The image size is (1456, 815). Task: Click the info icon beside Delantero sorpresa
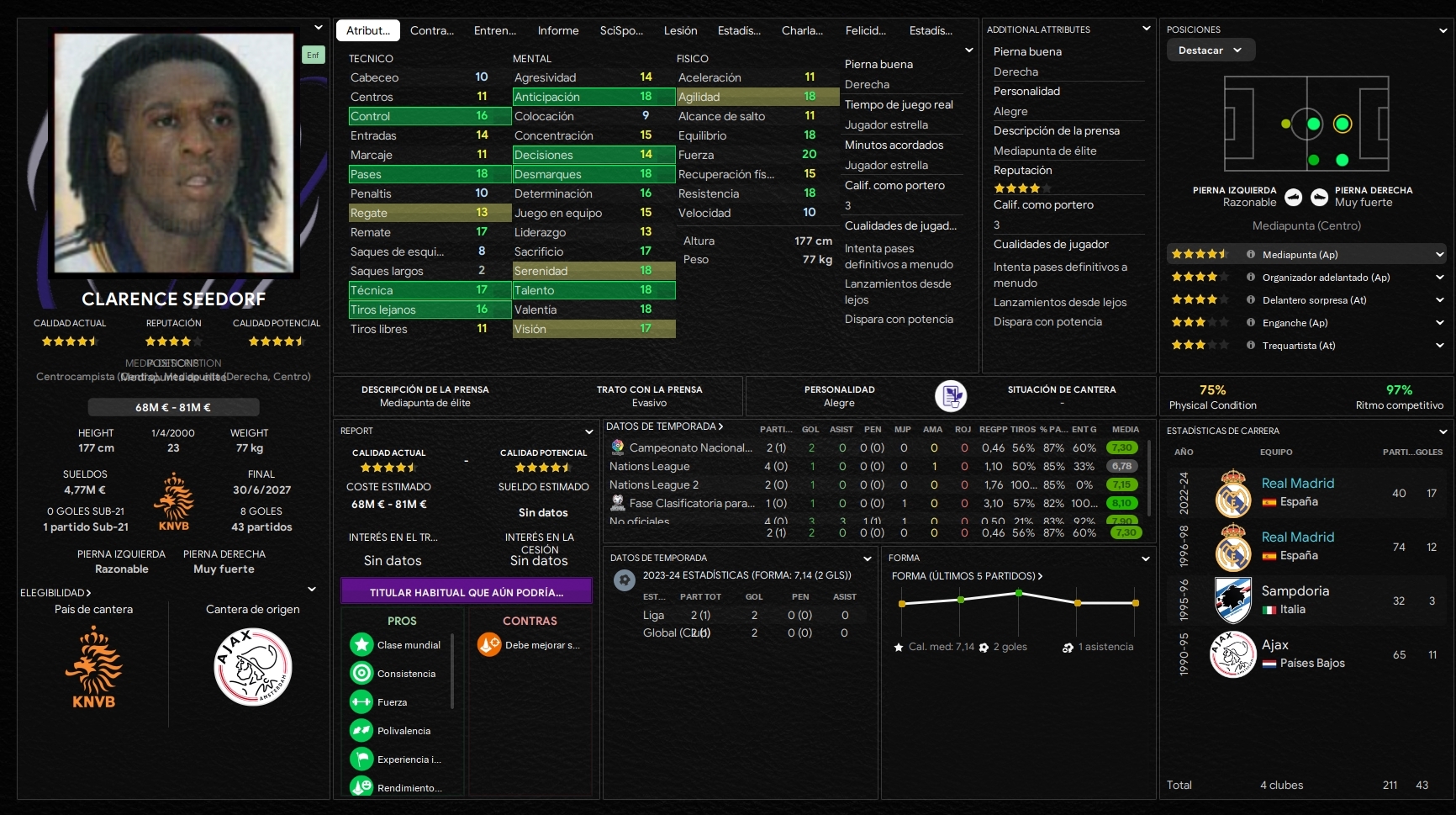(x=1251, y=300)
